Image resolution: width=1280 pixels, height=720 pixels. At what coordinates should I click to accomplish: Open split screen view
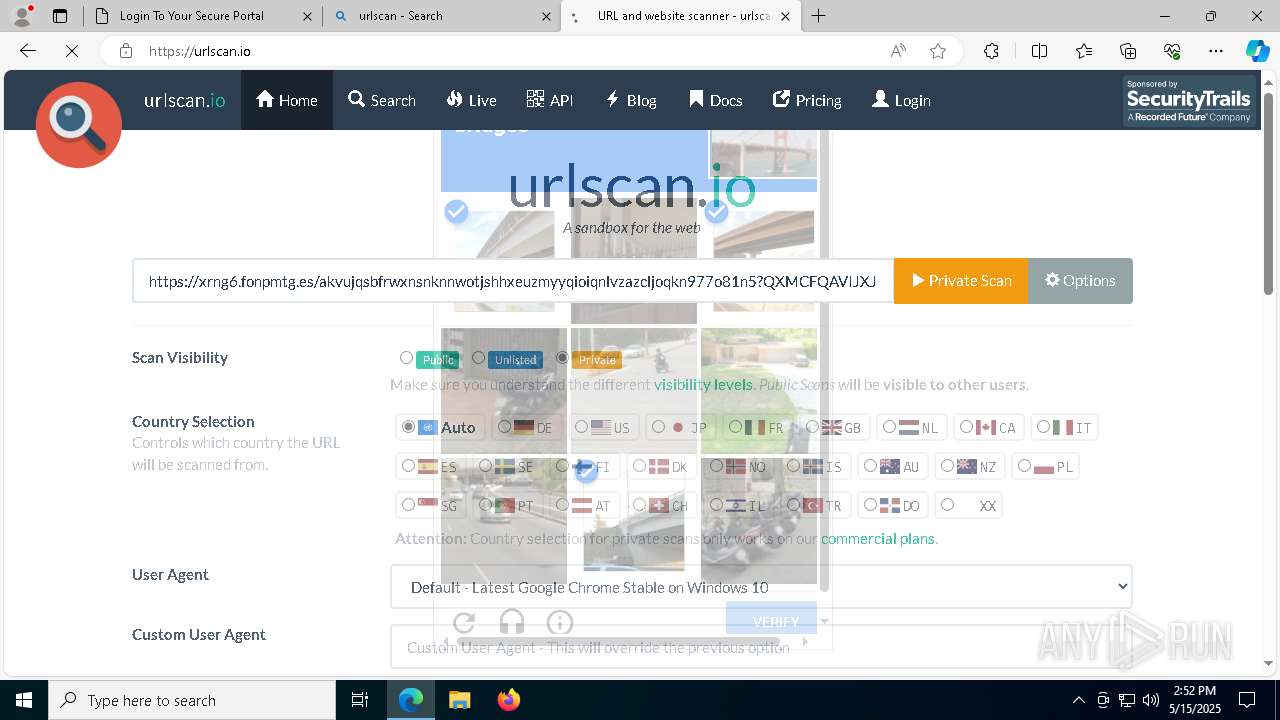tap(1039, 51)
